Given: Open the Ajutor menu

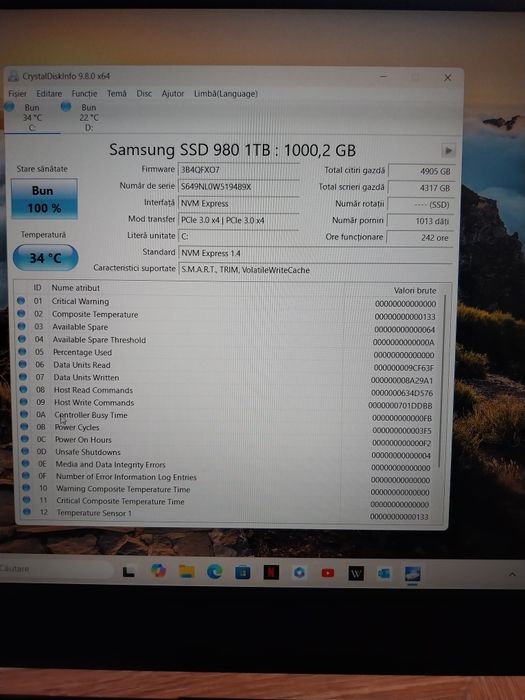Looking at the screenshot, I should click(173, 94).
